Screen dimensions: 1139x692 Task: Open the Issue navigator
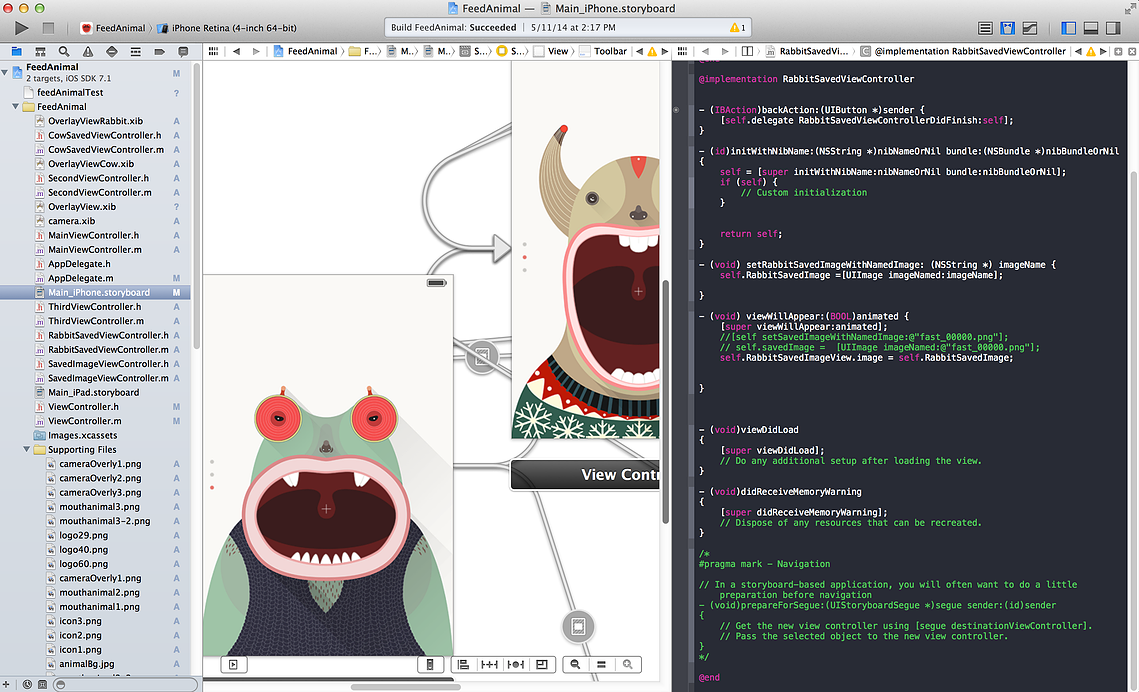coord(88,52)
